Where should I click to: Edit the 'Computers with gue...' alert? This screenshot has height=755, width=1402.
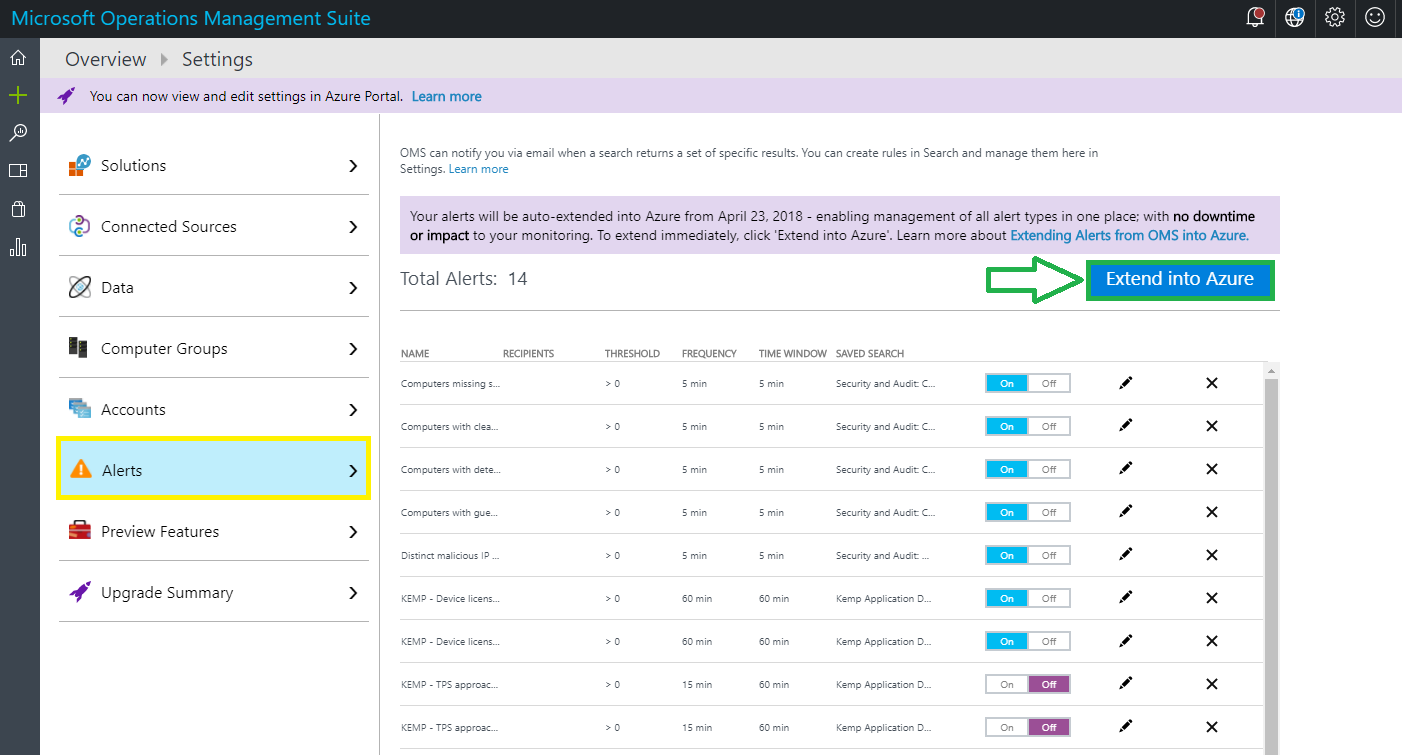point(1126,511)
